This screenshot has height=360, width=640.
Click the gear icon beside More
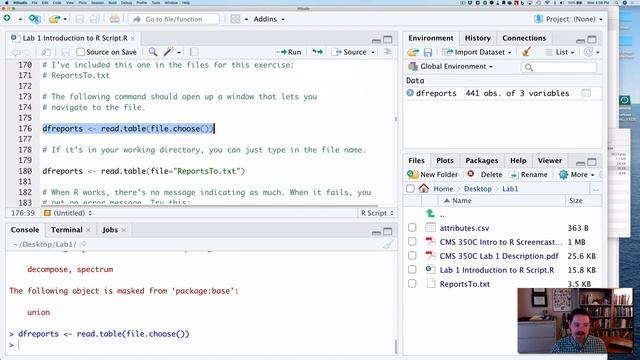pyautogui.click(x=563, y=174)
